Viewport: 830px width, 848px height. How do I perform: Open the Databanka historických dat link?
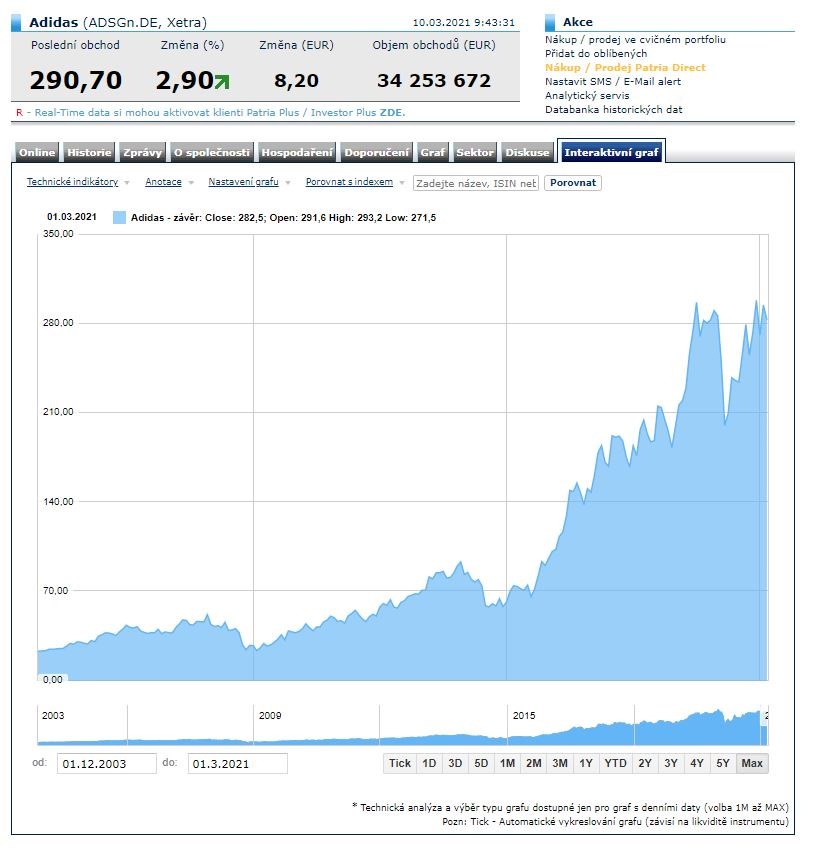(613, 110)
